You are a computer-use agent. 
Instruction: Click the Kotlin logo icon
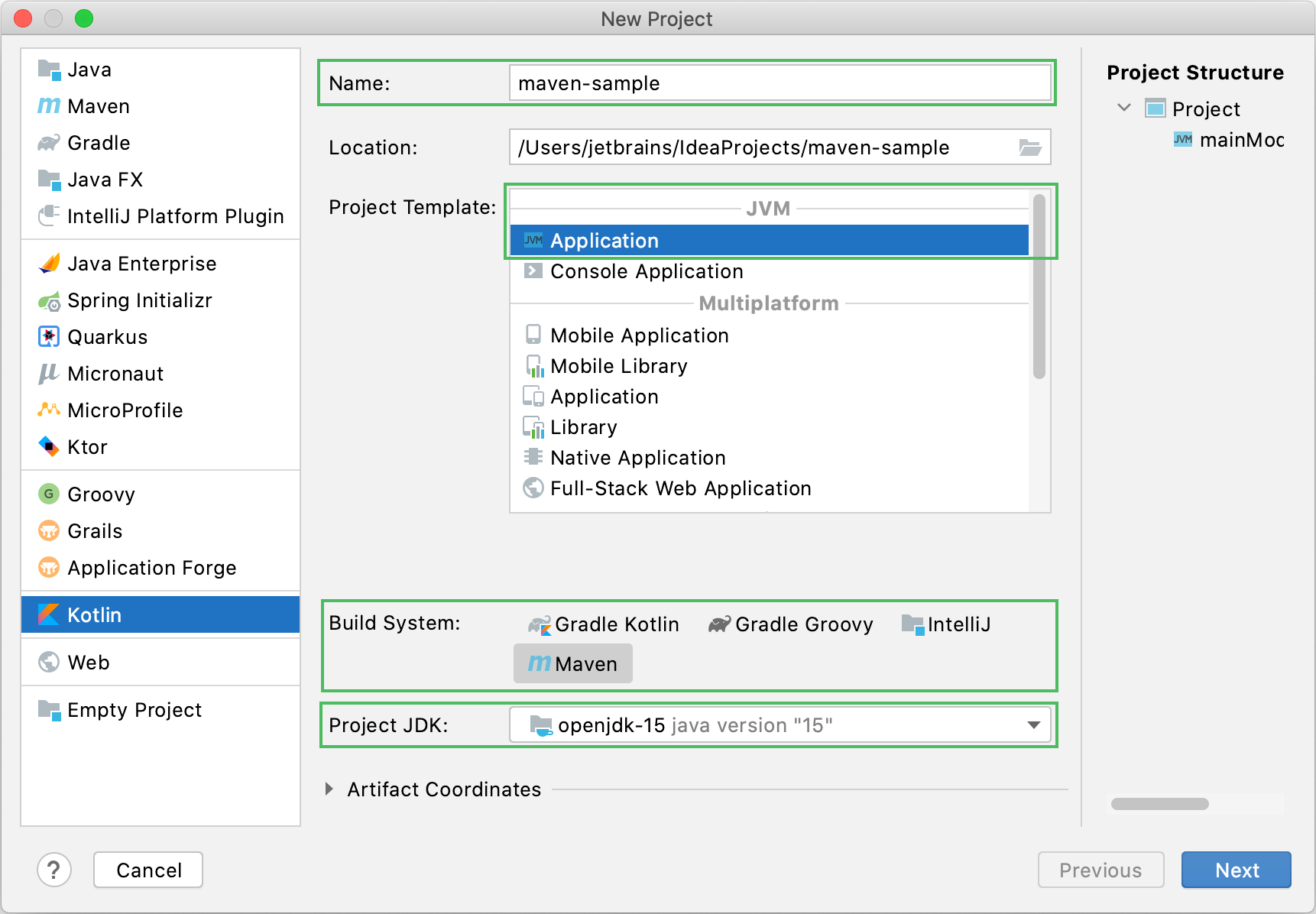point(49,615)
